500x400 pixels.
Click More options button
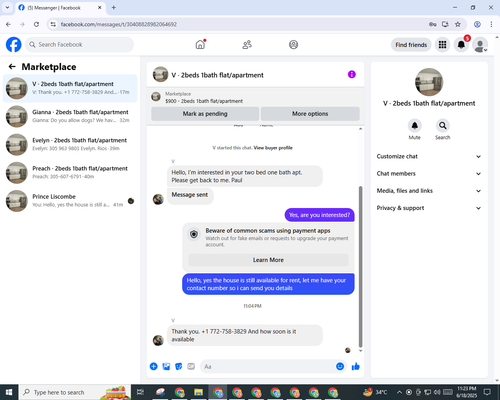tap(310, 114)
